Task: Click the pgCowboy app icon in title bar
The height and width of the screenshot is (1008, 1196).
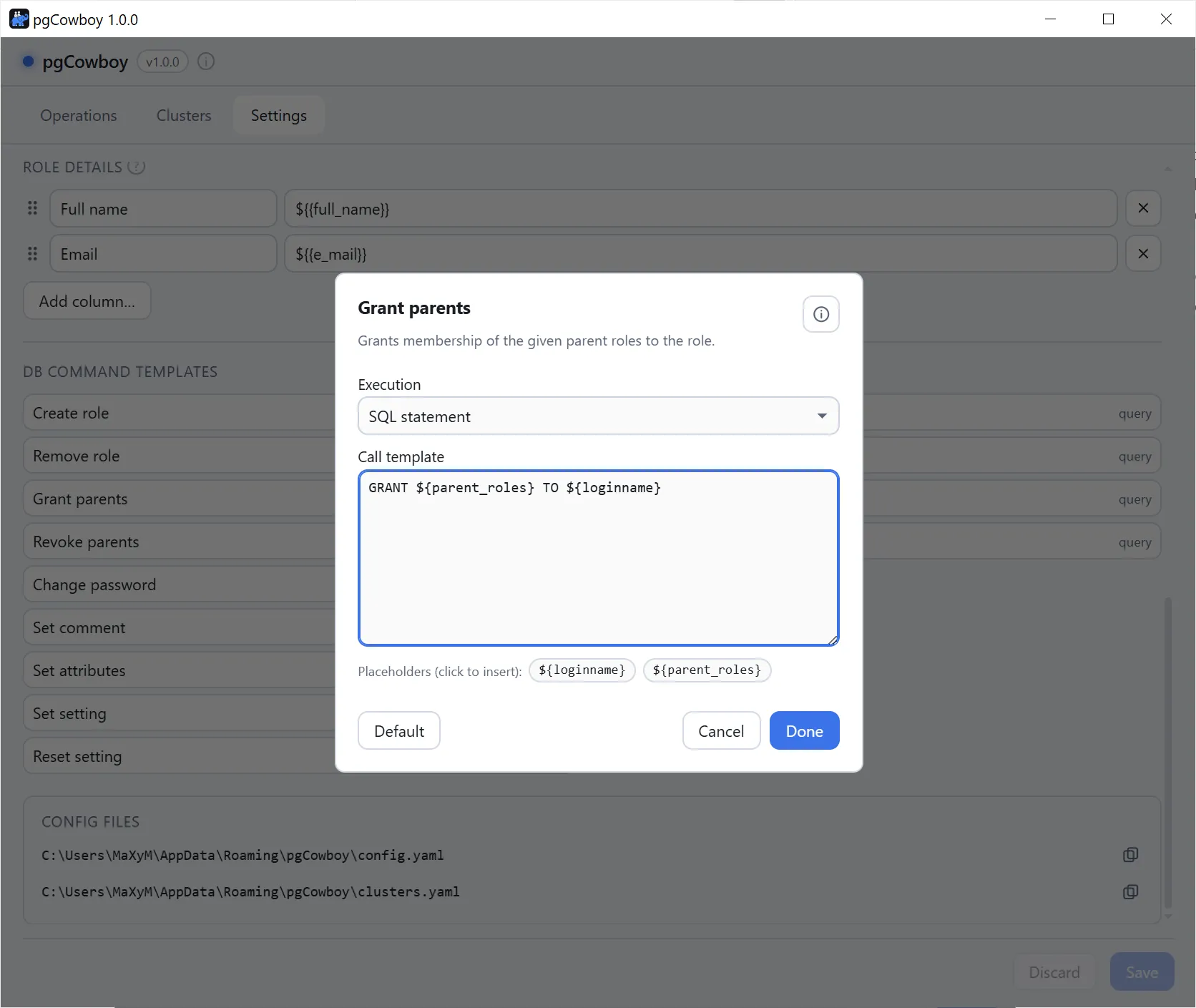Action: [x=19, y=19]
